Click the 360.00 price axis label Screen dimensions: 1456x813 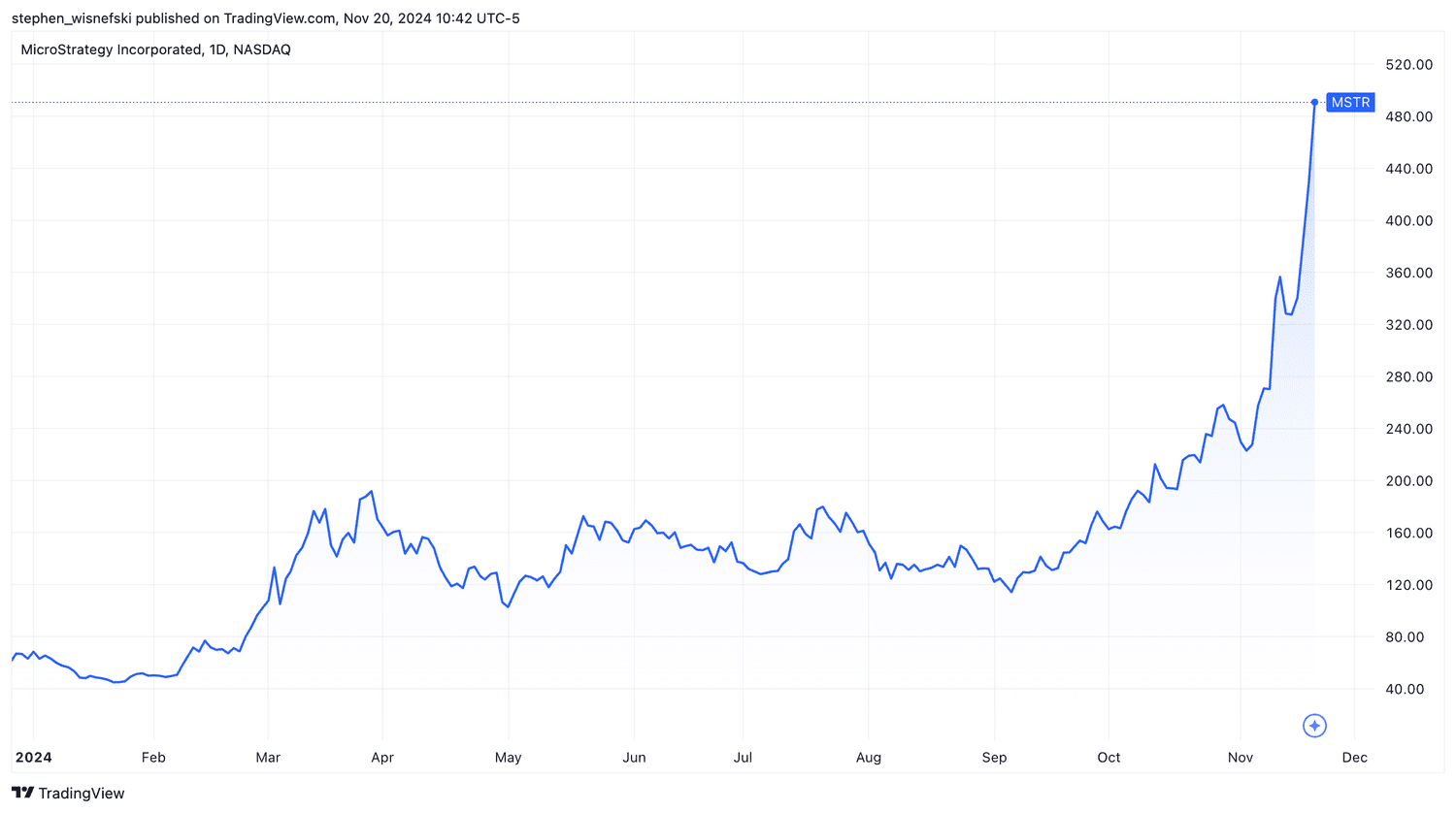1408,273
